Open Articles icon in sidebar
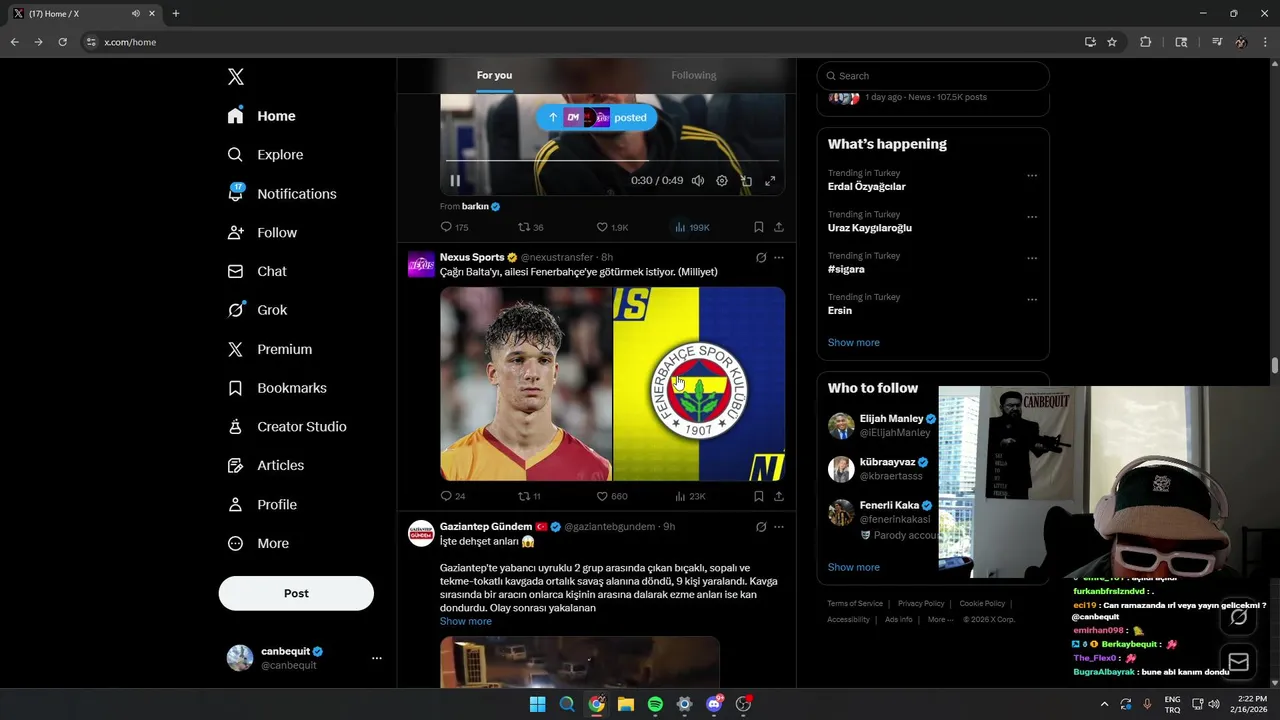 235,465
